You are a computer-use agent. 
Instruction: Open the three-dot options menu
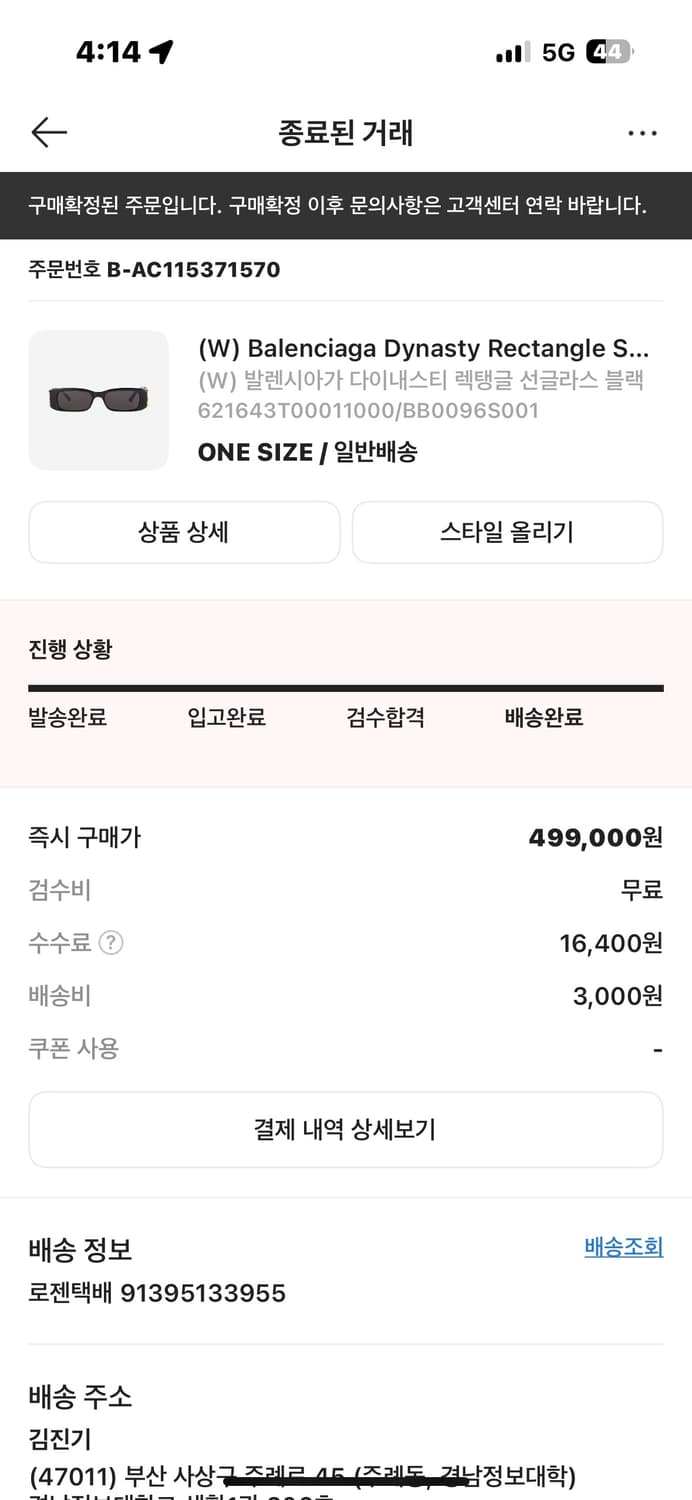pos(643,132)
